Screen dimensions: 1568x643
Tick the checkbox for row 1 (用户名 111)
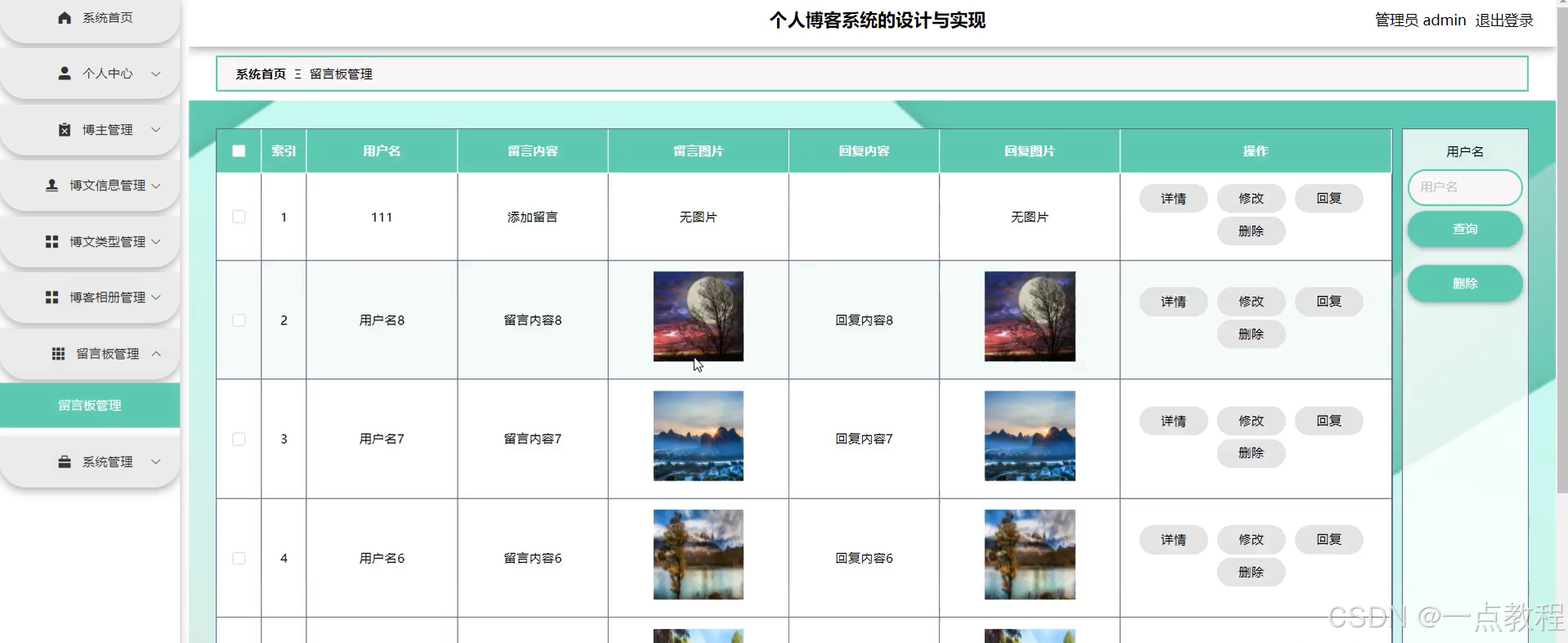point(239,217)
